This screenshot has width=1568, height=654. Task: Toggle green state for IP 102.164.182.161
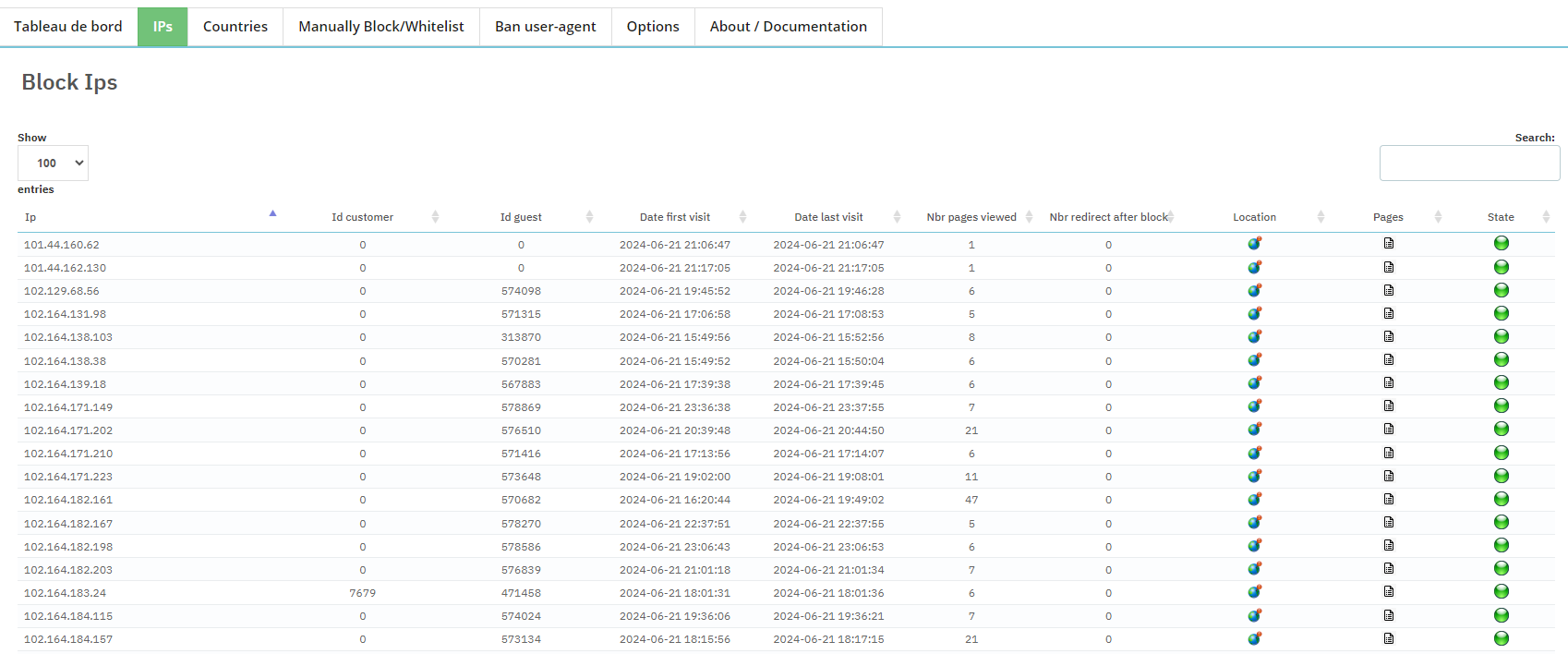[x=1501, y=499]
